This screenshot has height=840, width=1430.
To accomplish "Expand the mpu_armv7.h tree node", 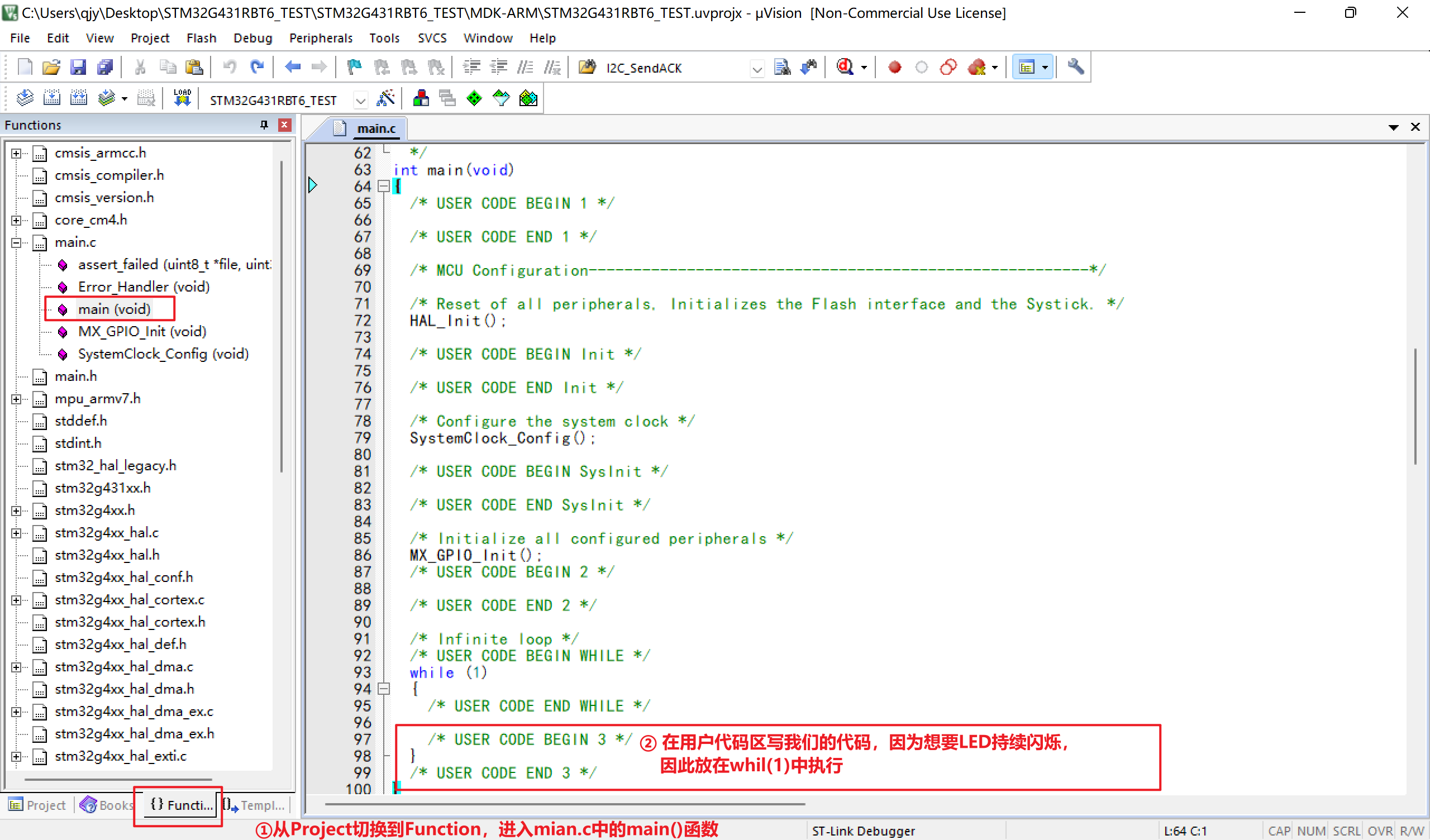I will [x=16, y=399].
